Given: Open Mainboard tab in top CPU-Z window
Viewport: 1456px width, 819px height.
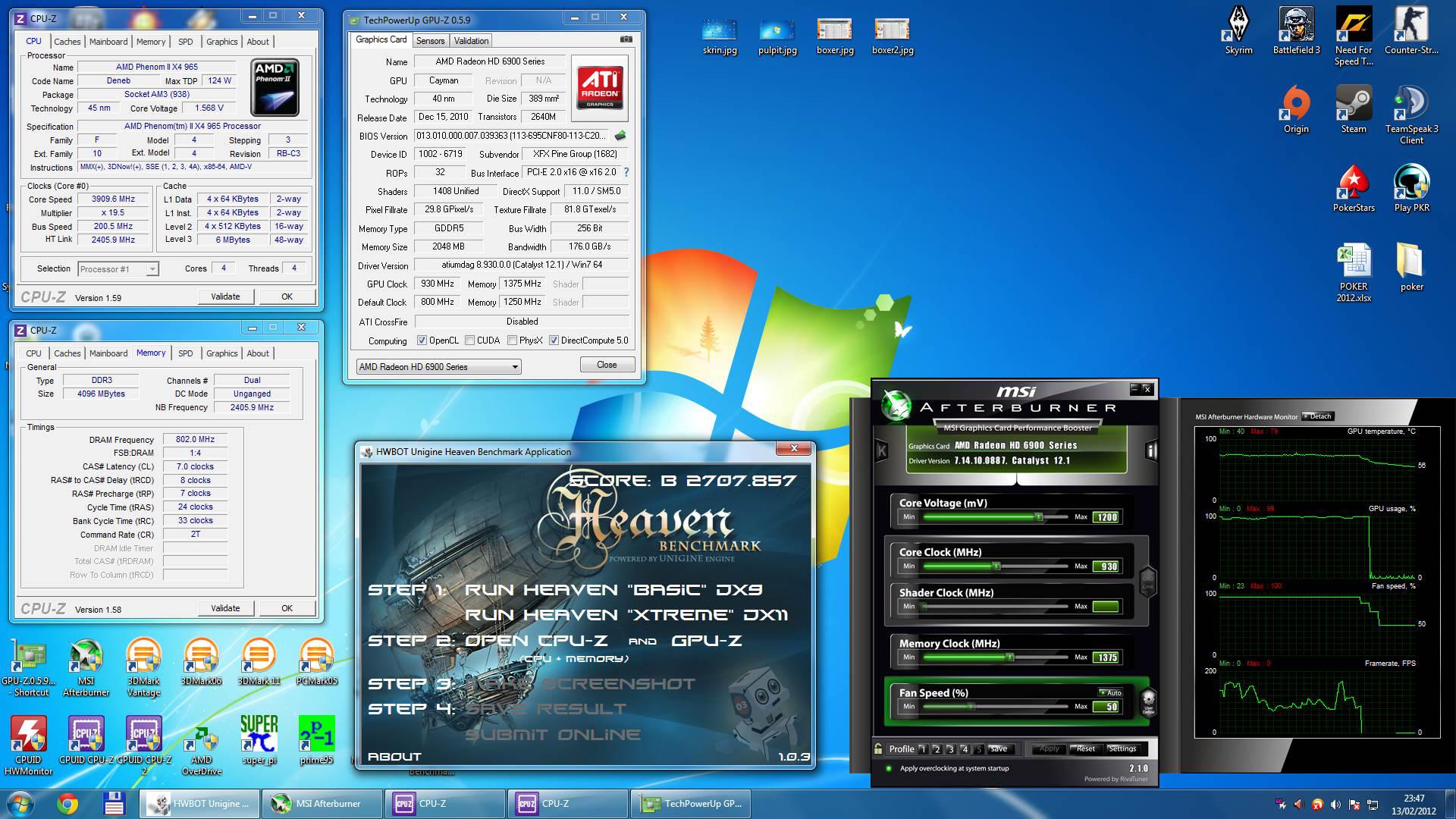Looking at the screenshot, I should (x=108, y=42).
